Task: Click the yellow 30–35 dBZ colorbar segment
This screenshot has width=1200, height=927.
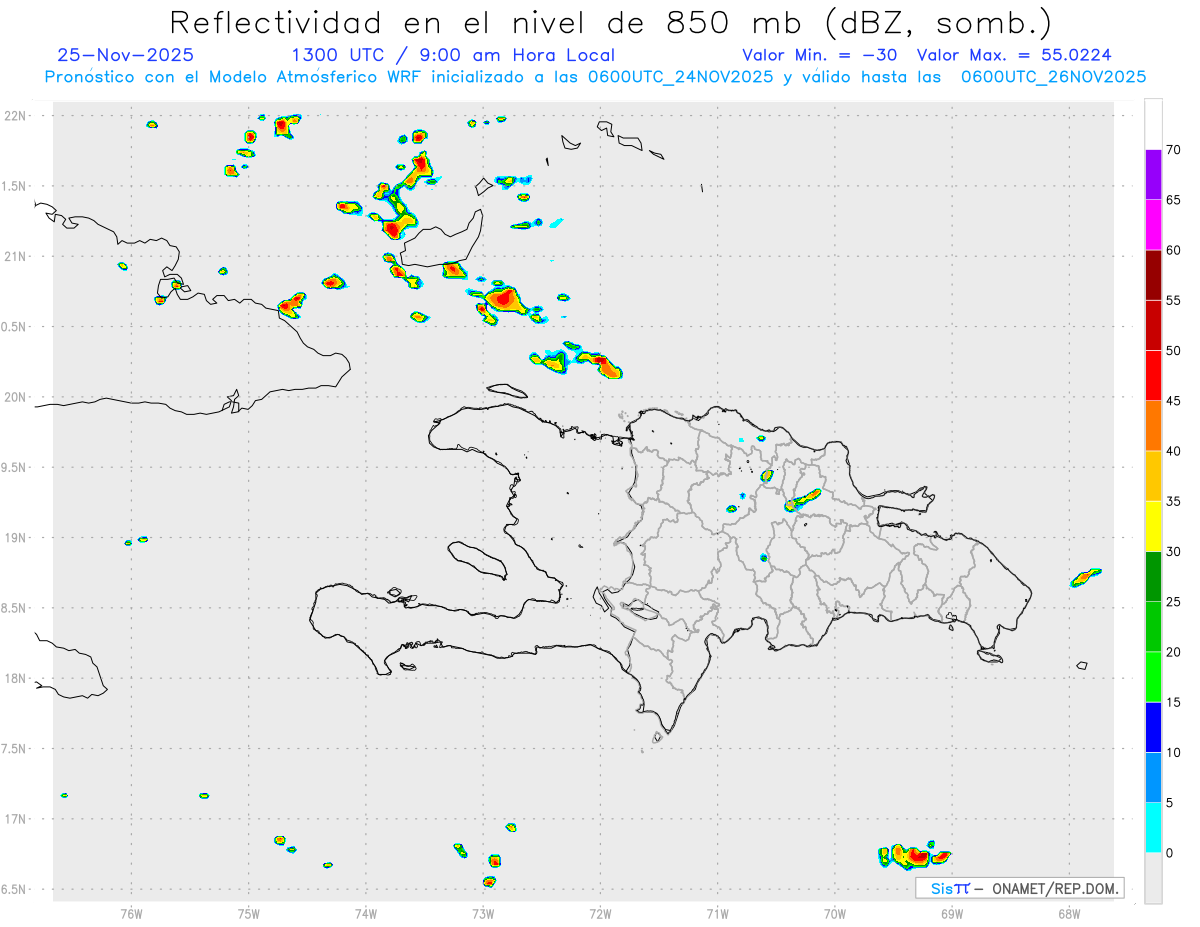Action: (x=1153, y=526)
